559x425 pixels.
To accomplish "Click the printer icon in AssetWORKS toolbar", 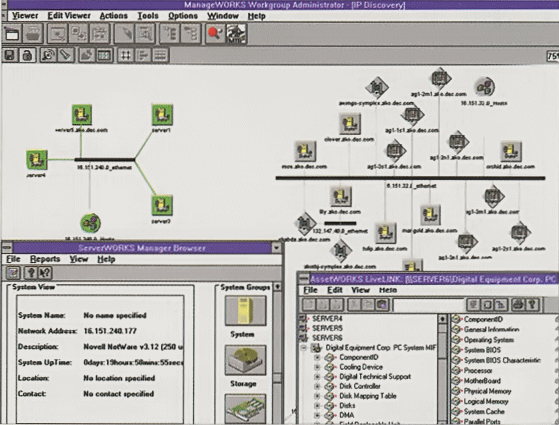I will pyautogui.click(x=518, y=305).
